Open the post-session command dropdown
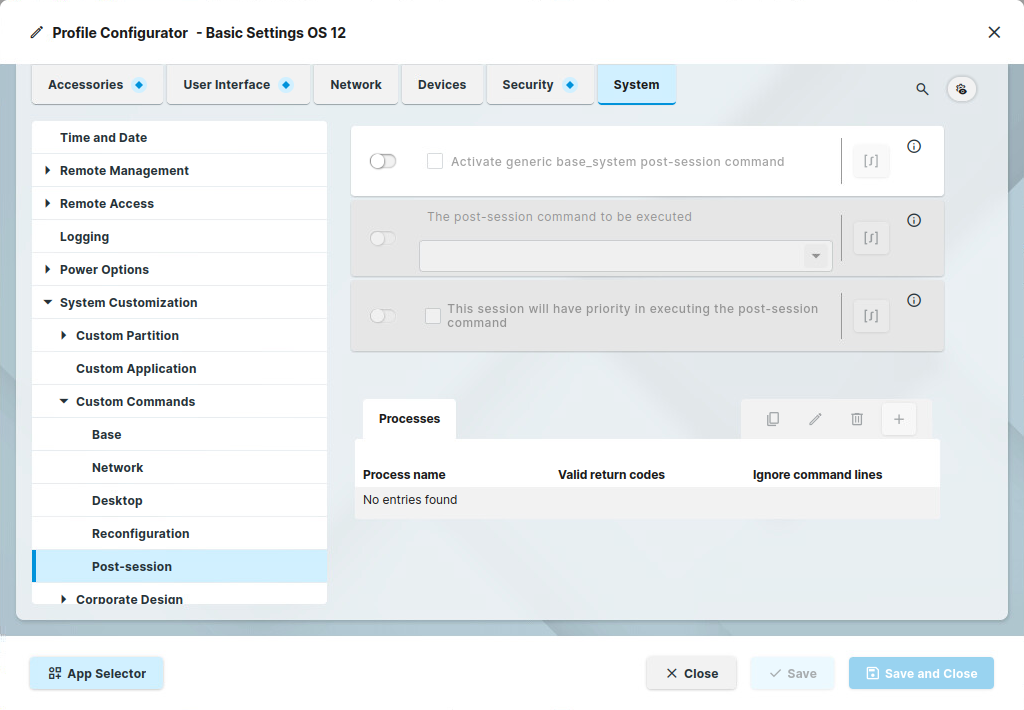 tap(816, 256)
